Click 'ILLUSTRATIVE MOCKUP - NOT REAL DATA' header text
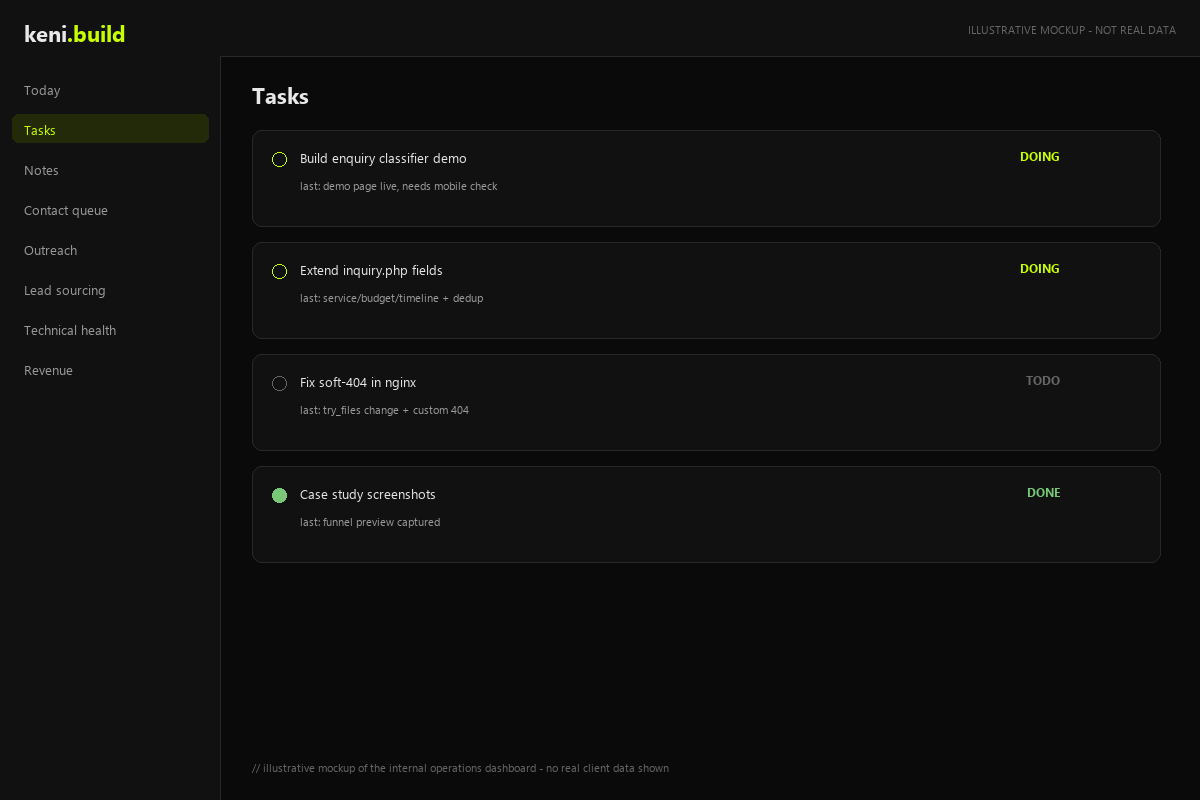The width and height of the screenshot is (1200, 800). pyautogui.click(x=1072, y=30)
